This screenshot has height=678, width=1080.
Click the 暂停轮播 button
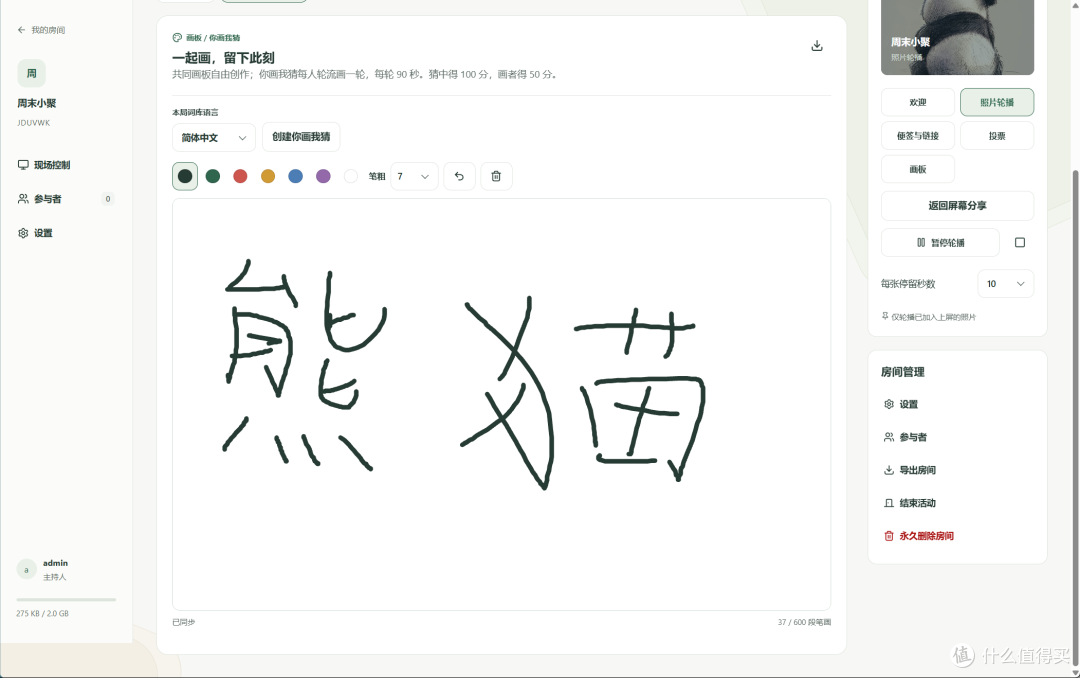pos(940,243)
